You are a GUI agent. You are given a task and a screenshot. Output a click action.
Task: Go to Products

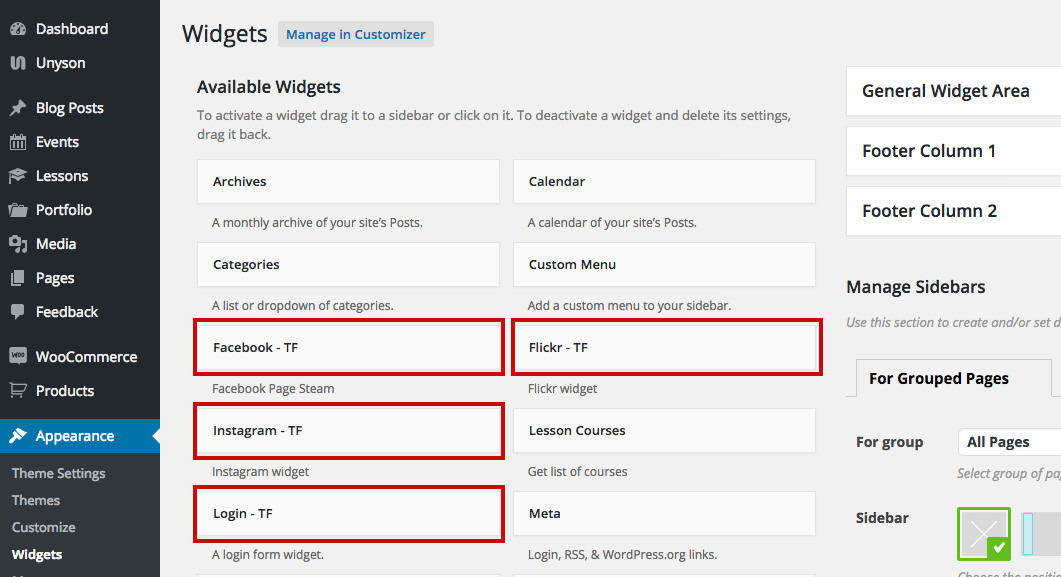64,390
